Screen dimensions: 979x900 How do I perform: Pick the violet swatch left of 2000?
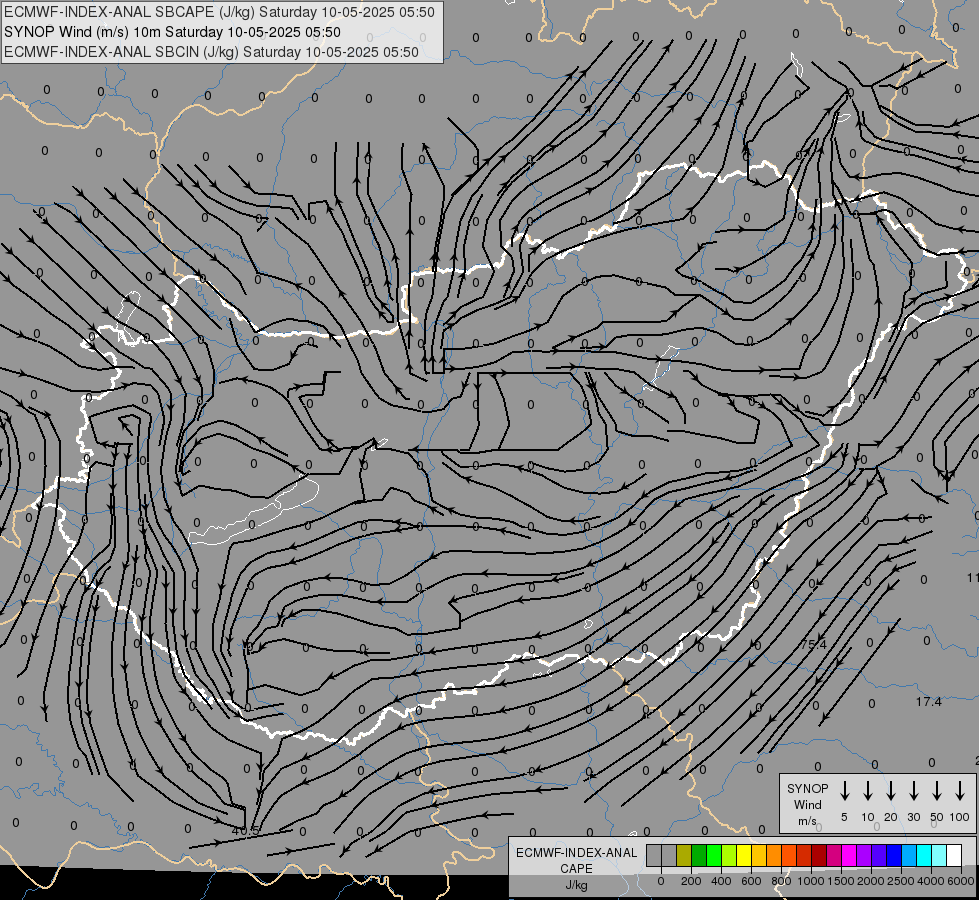tap(863, 855)
